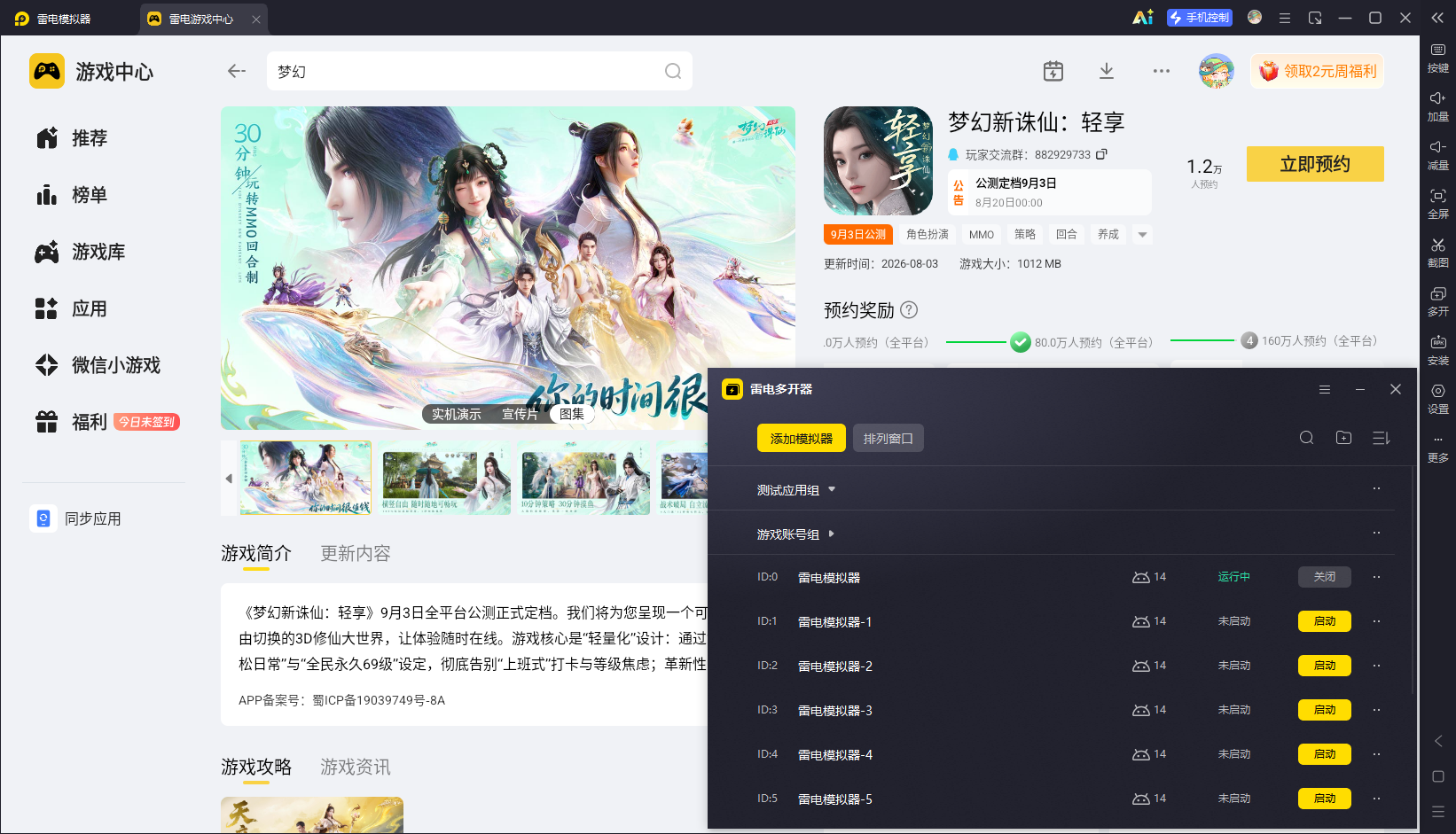Claim 领取2元周福利 offer
This screenshot has width=1456, height=834.
pos(1318,71)
